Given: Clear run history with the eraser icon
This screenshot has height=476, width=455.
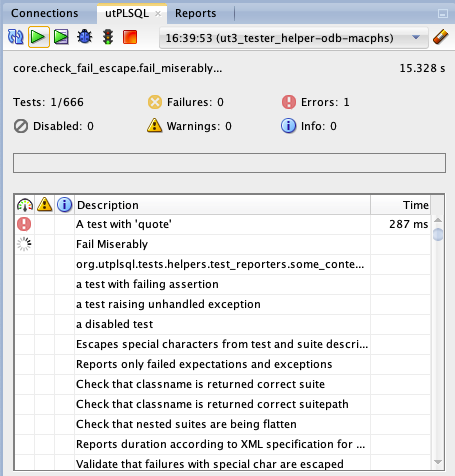Looking at the screenshot, I should 441,37.
